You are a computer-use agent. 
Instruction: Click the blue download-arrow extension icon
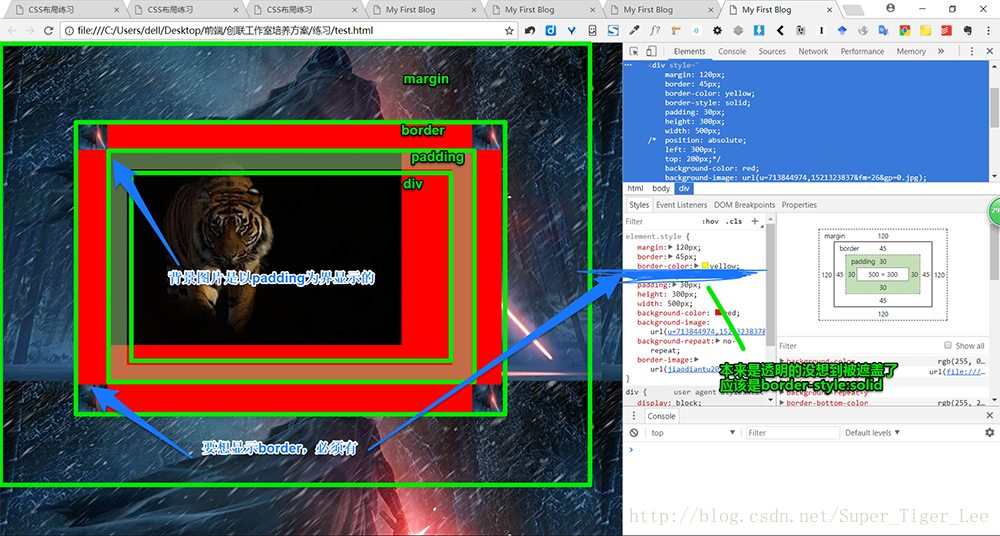pyautogui.click(x=759, y=31)
